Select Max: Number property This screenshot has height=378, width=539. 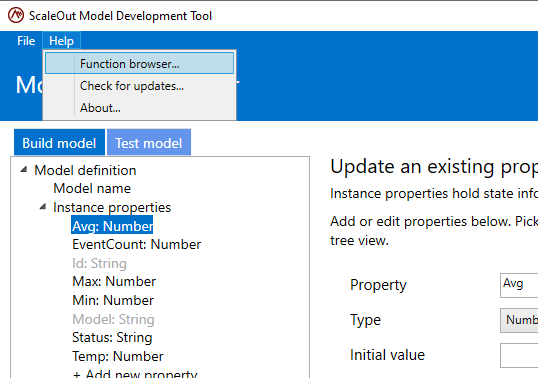pos(114,281)
